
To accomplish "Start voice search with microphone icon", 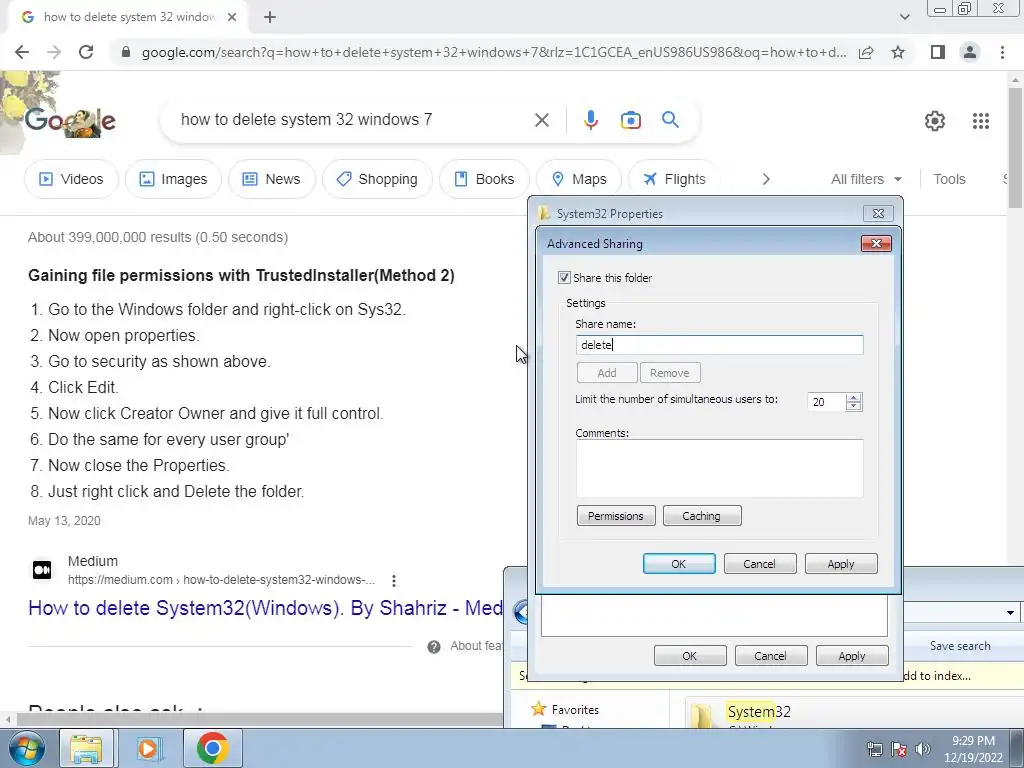I will tap(590, 120).
